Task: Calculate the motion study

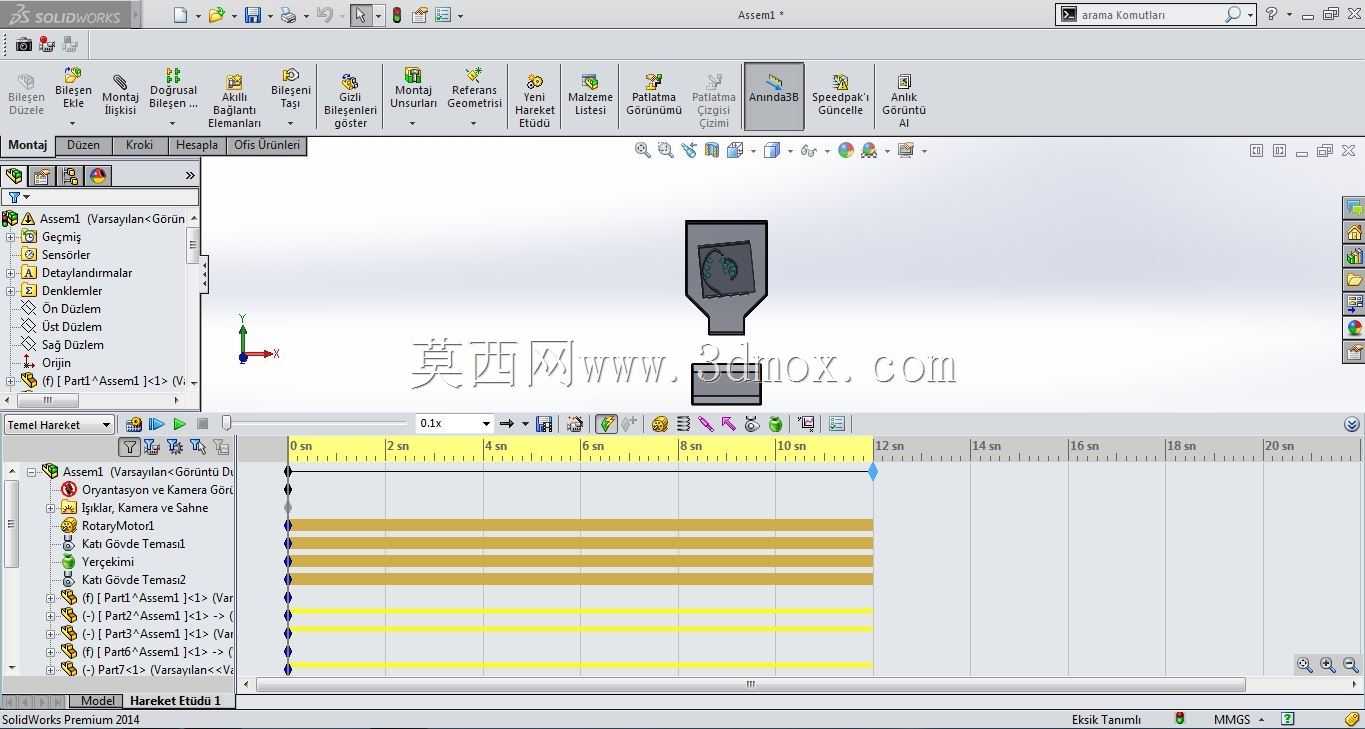Action: pos(133,424)
